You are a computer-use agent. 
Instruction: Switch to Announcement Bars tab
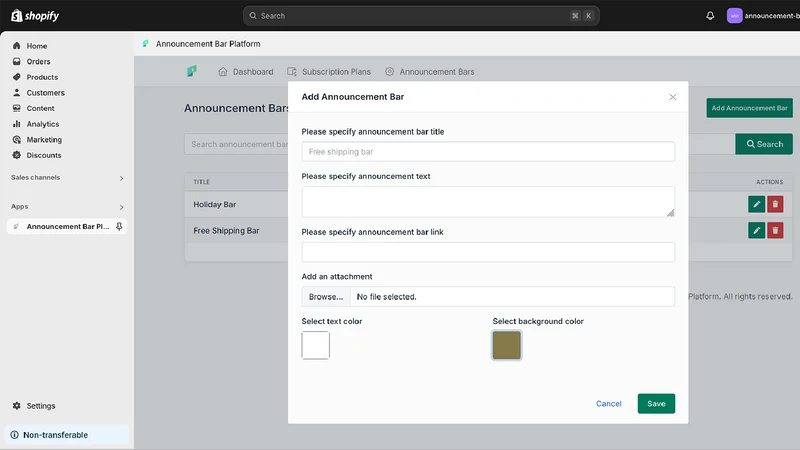[430, 72]
